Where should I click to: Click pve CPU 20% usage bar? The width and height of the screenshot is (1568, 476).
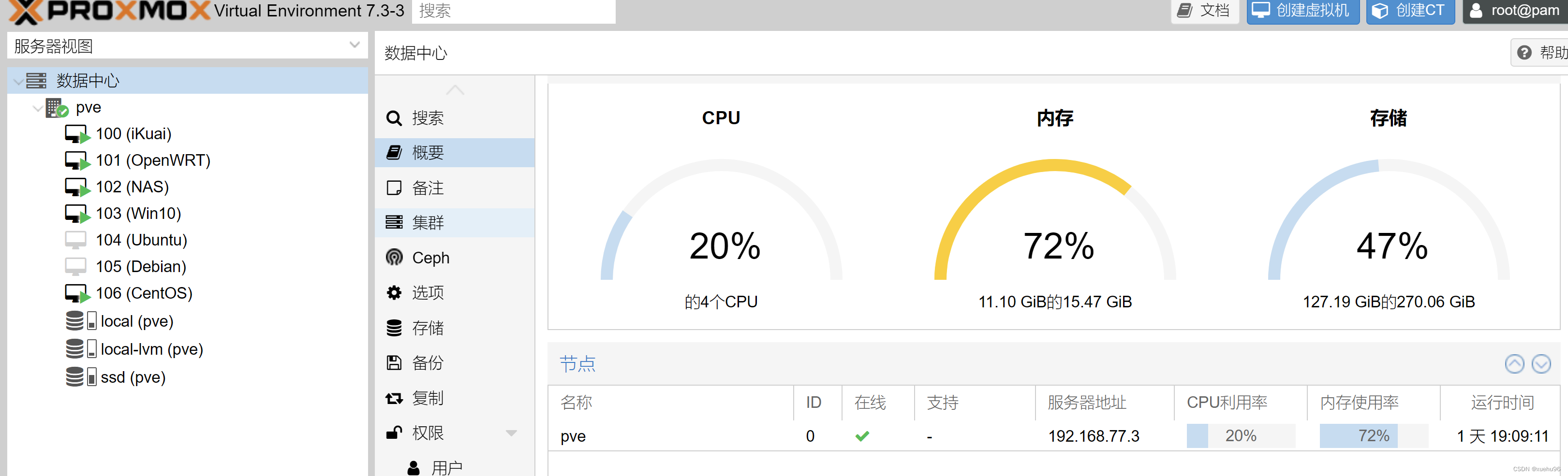1241,436
